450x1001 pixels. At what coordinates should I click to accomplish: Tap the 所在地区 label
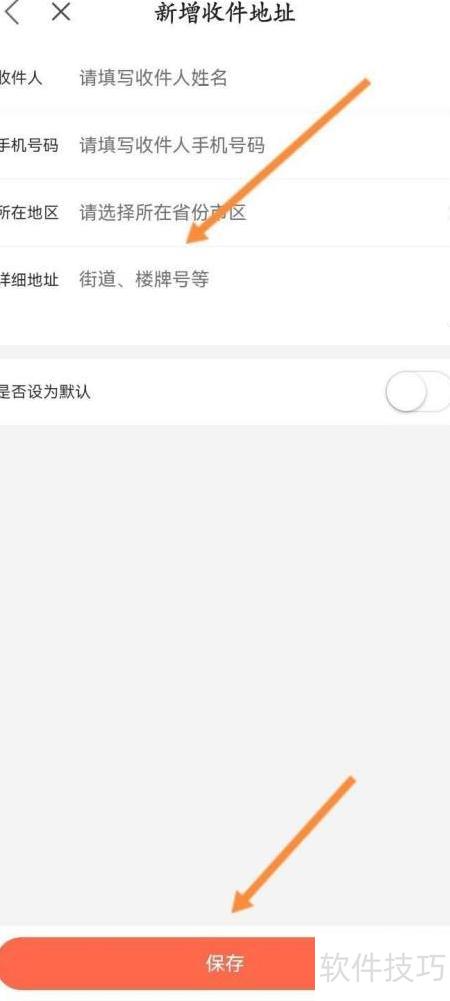click(29, 213)
